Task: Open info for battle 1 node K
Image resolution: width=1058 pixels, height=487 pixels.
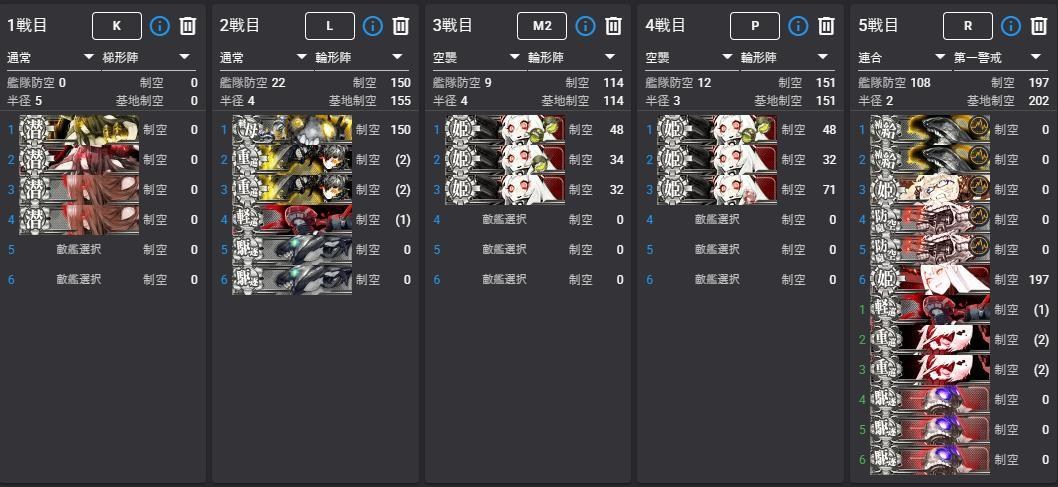Action: [159, 26]
